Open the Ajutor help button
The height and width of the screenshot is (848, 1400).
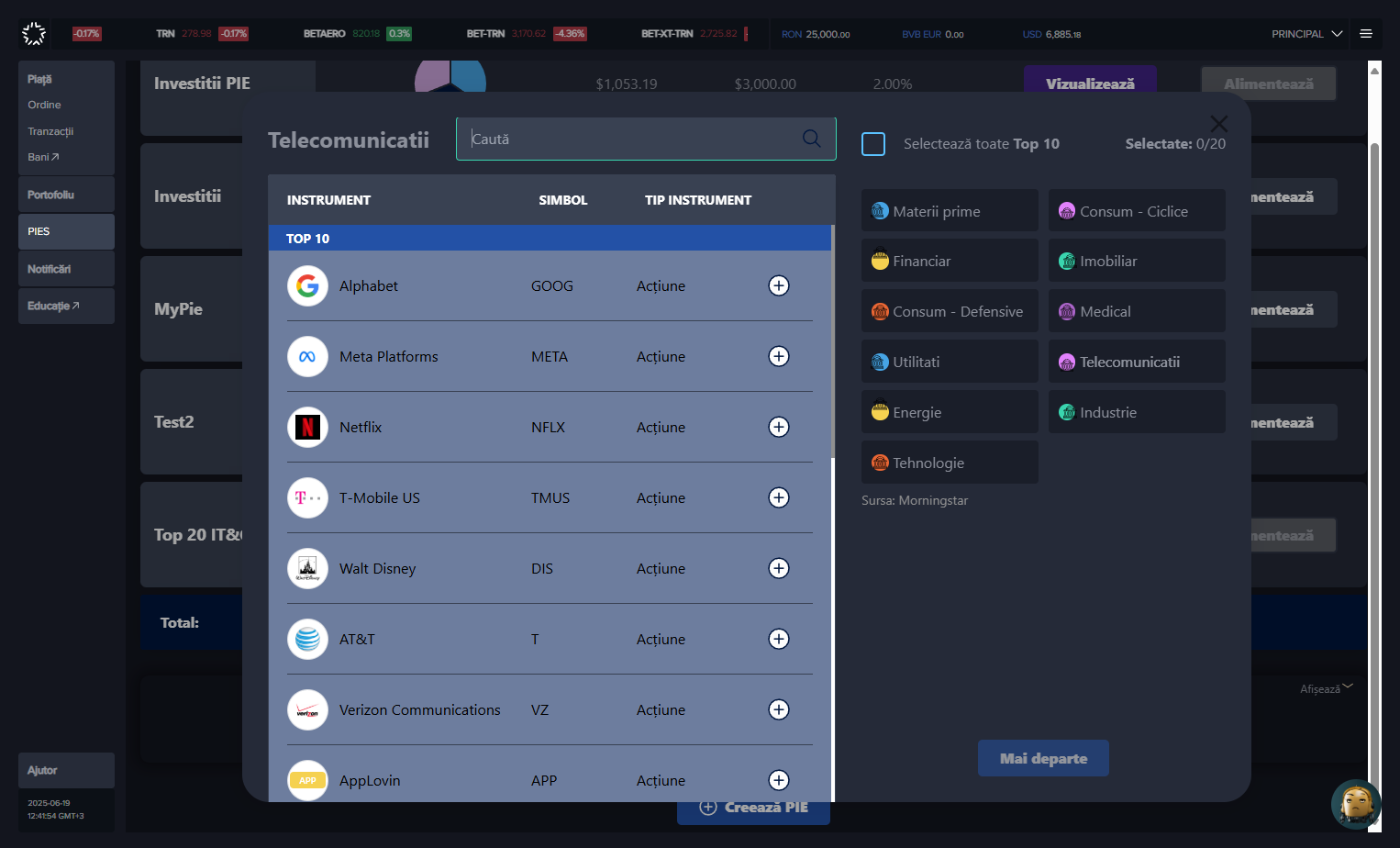(66, 770)
